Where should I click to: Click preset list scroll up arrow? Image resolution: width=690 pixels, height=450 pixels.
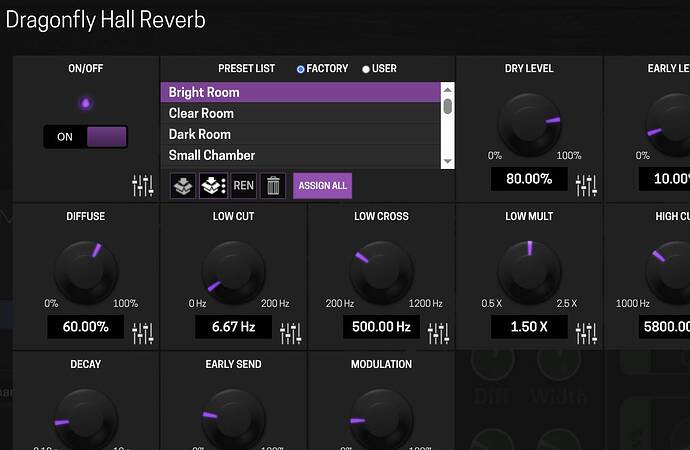point(448,90)
